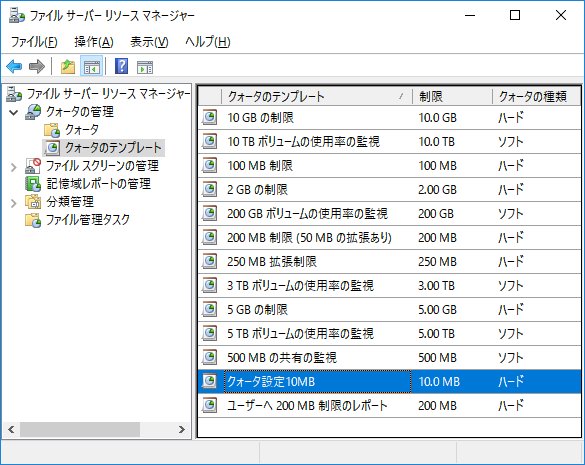Select 5 TB ボリュームの使用率の監視 template
The width and height of the screenshot is (585, 465).
coord(300,333)
